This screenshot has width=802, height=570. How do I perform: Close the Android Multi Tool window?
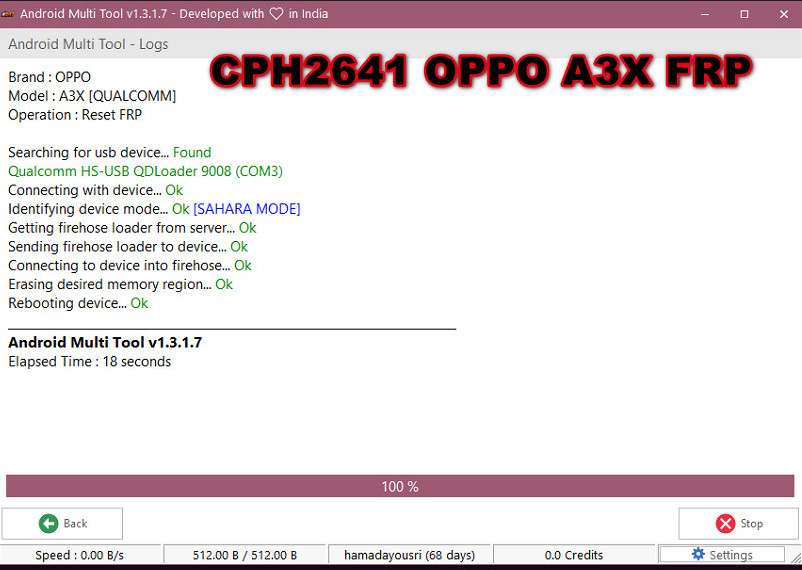(784, 14)
